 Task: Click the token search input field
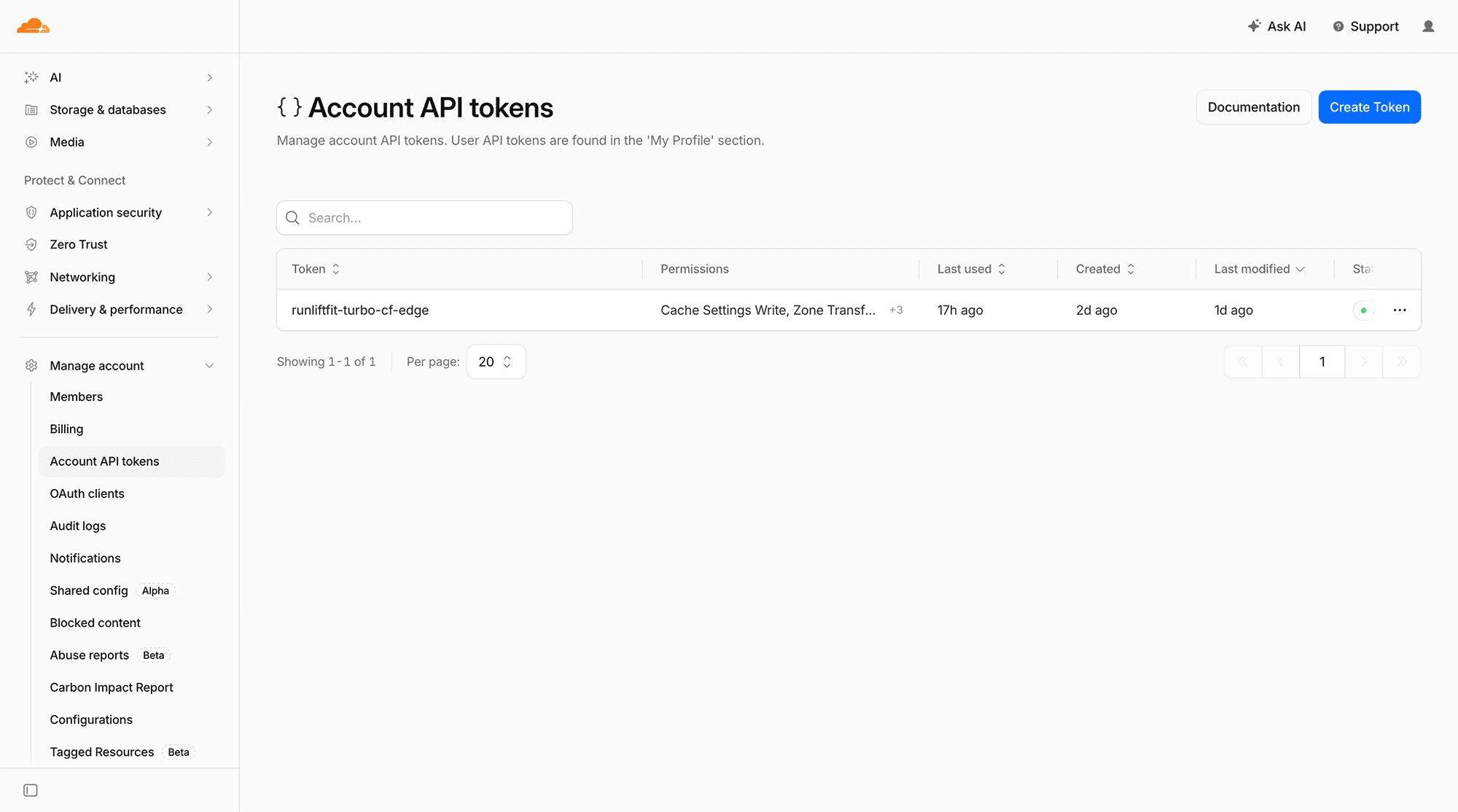[x=424, y=218]
